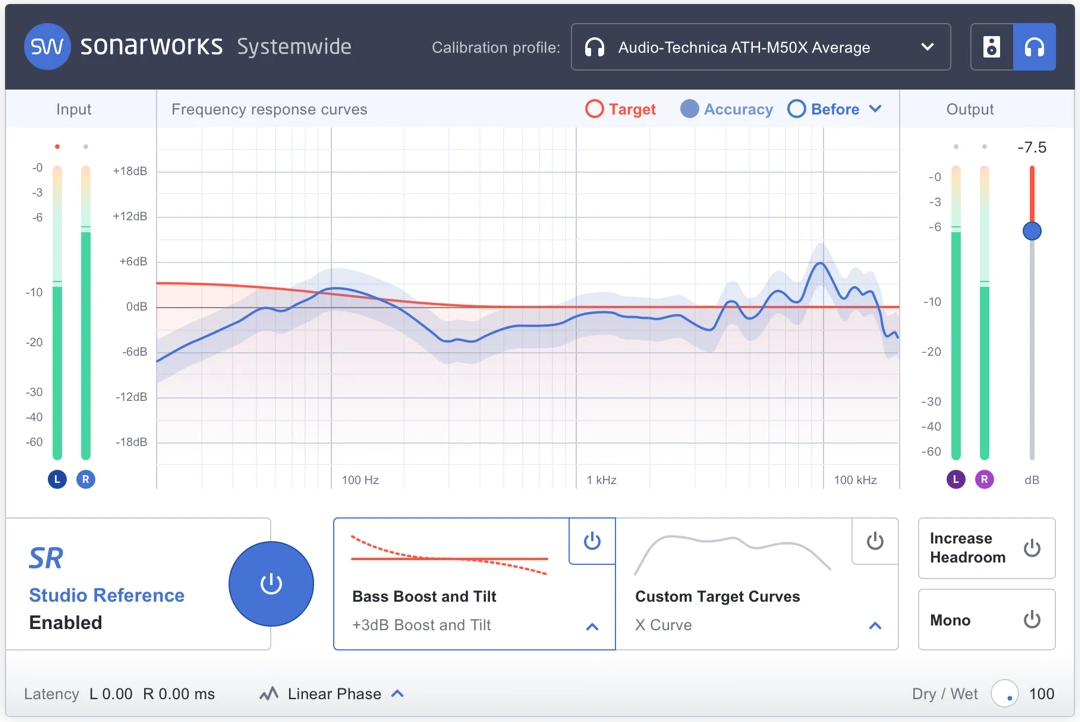This screenshot has height=722, width=1080.
Task: Click the Output meter header
Action: tap(970, 109)
